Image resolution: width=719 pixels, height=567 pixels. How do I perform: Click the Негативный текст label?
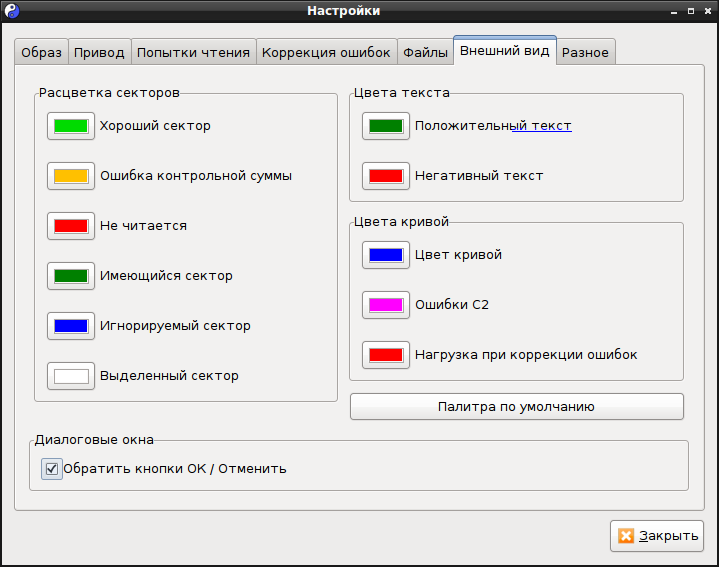pos(479,176)
